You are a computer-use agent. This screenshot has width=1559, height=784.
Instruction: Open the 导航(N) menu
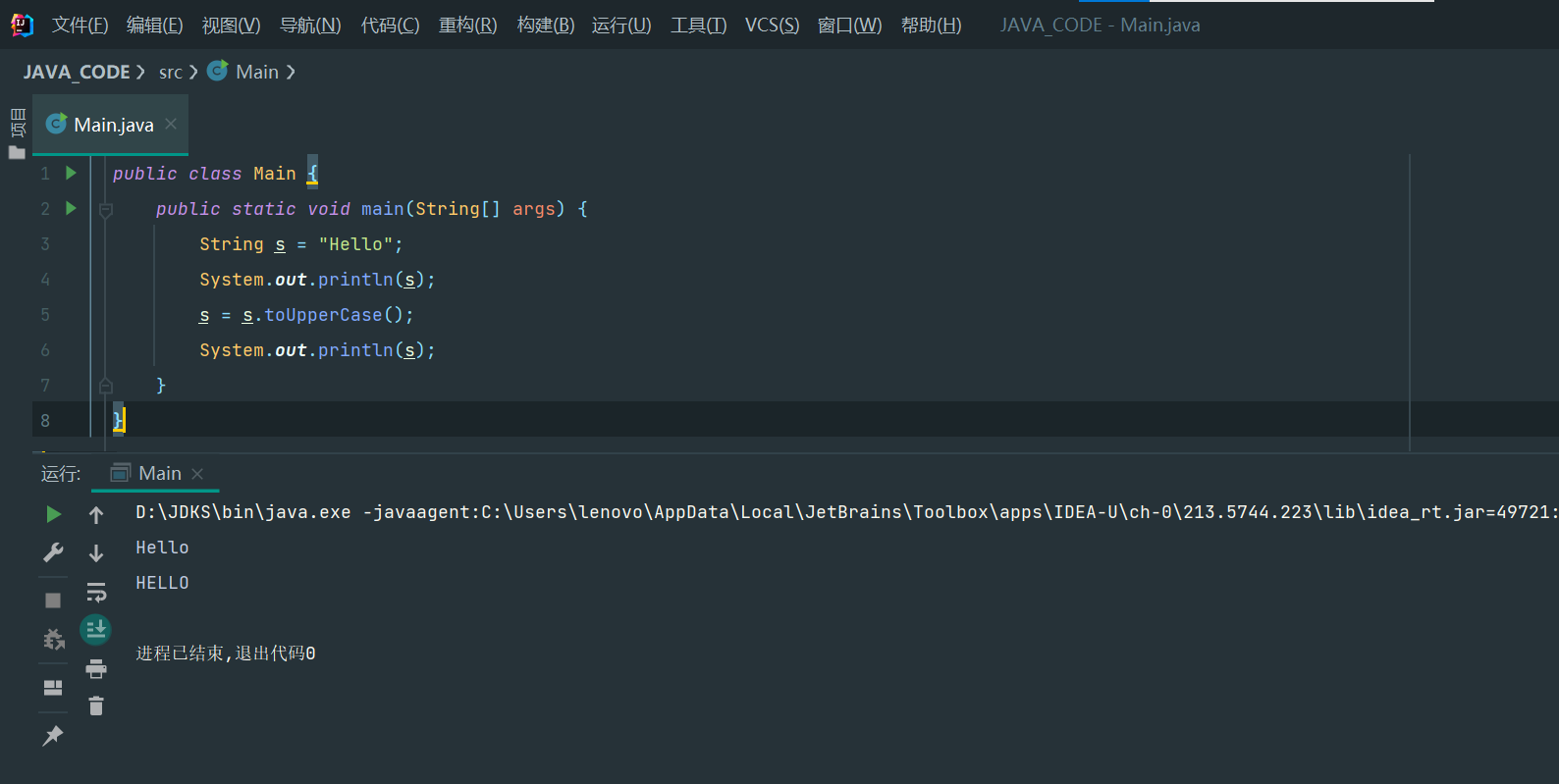click(310, 26)
